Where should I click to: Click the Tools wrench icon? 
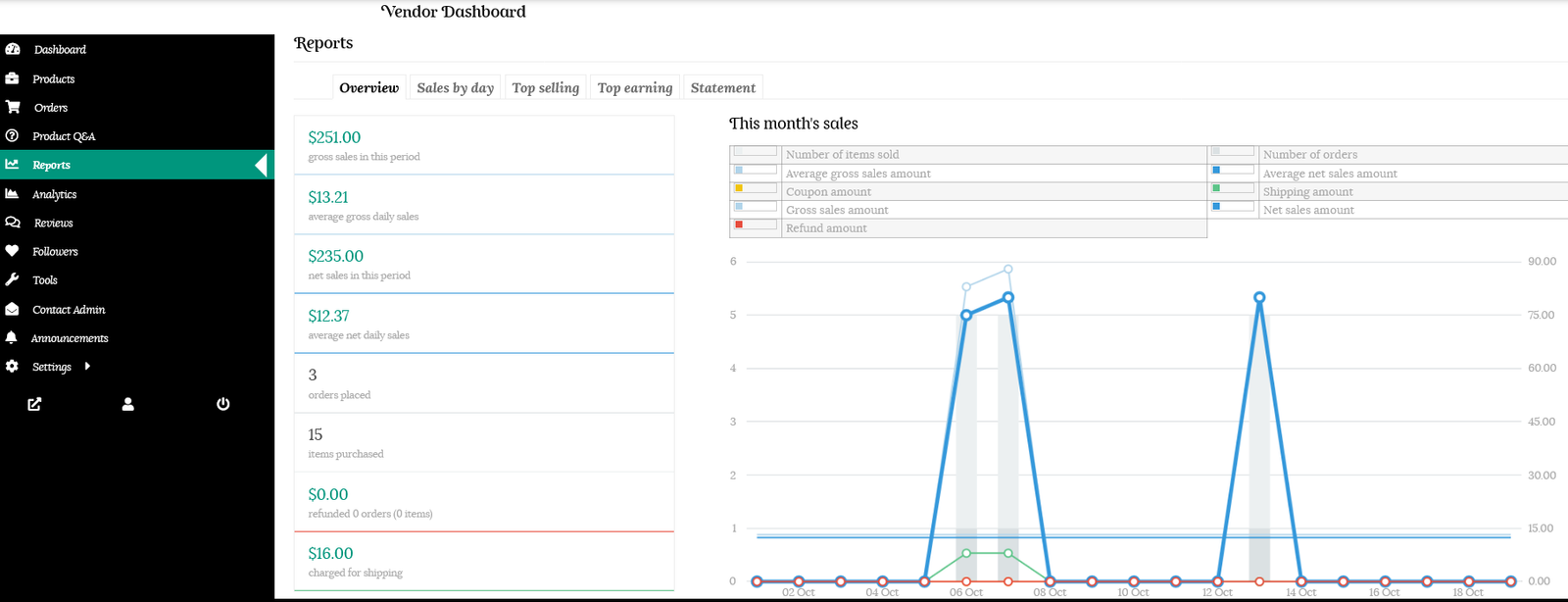[x=12, y=279]
